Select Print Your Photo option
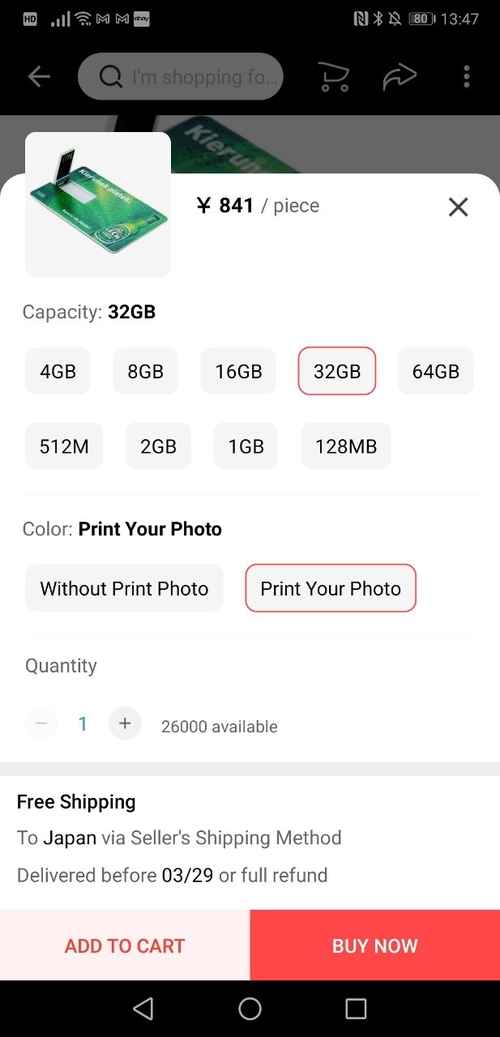500x1037 pixels. point(331,588)
